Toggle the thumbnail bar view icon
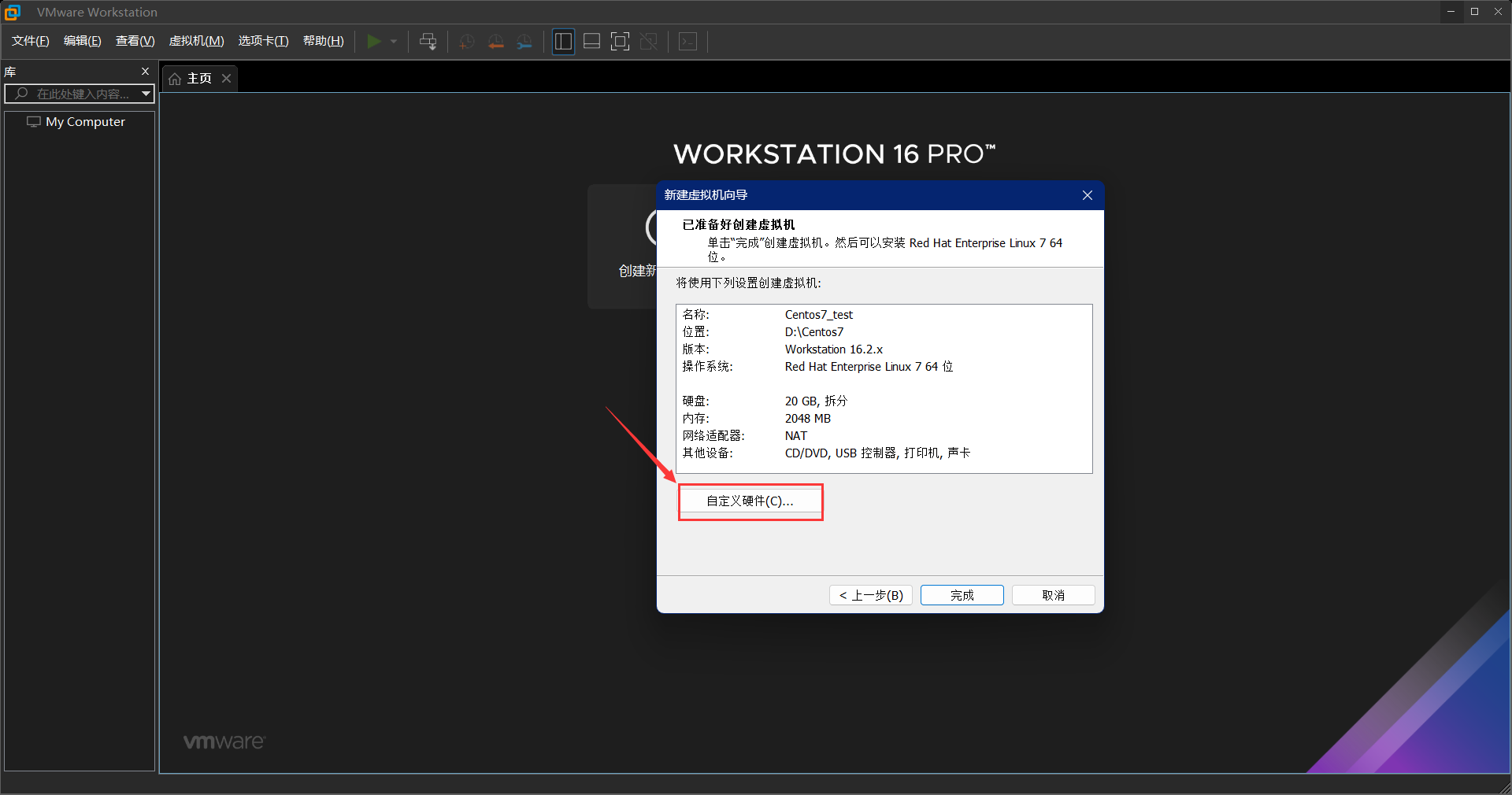This screenshot has height=795, width=1512. pyautogui.click(x=591, y=41)
